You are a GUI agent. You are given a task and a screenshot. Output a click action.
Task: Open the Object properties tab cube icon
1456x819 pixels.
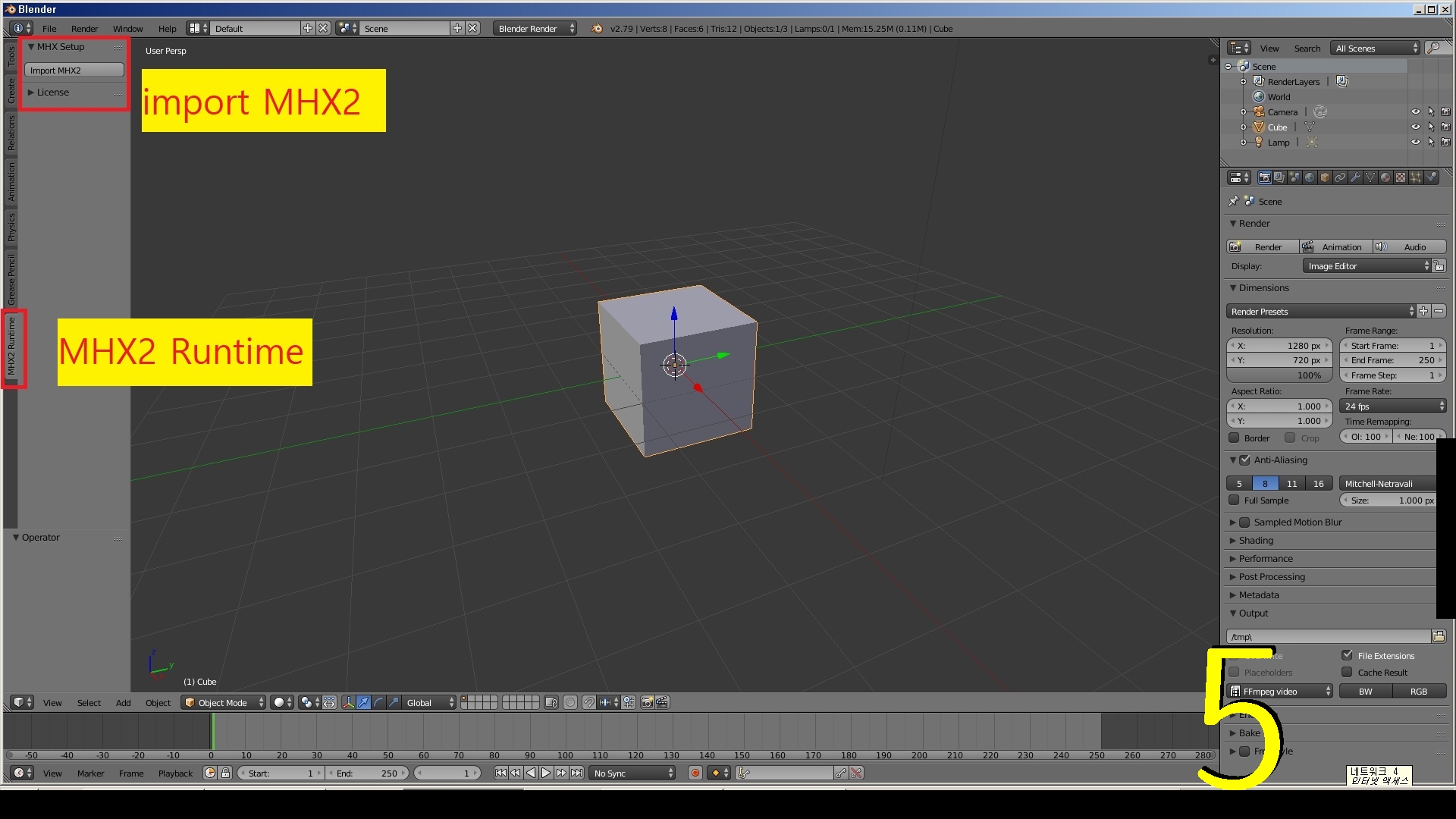coord(1325,177)
